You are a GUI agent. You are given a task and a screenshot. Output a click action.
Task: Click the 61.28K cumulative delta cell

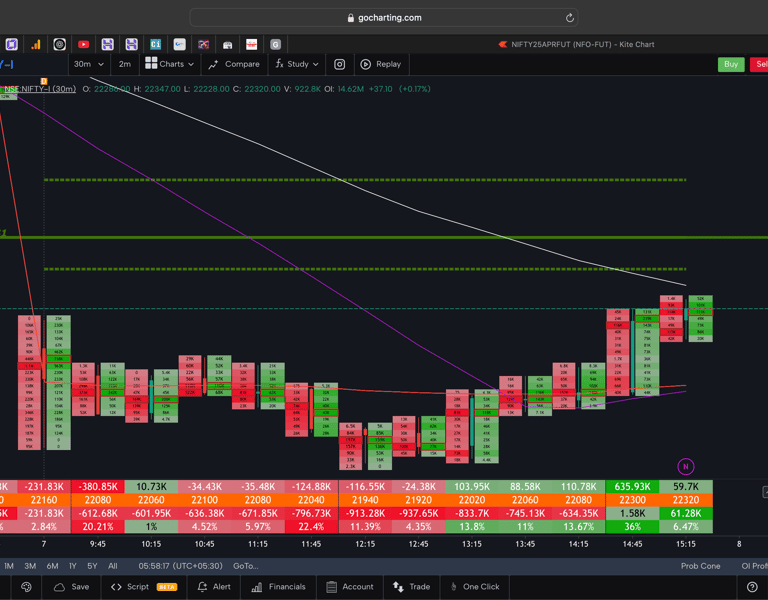pos(686,513)
